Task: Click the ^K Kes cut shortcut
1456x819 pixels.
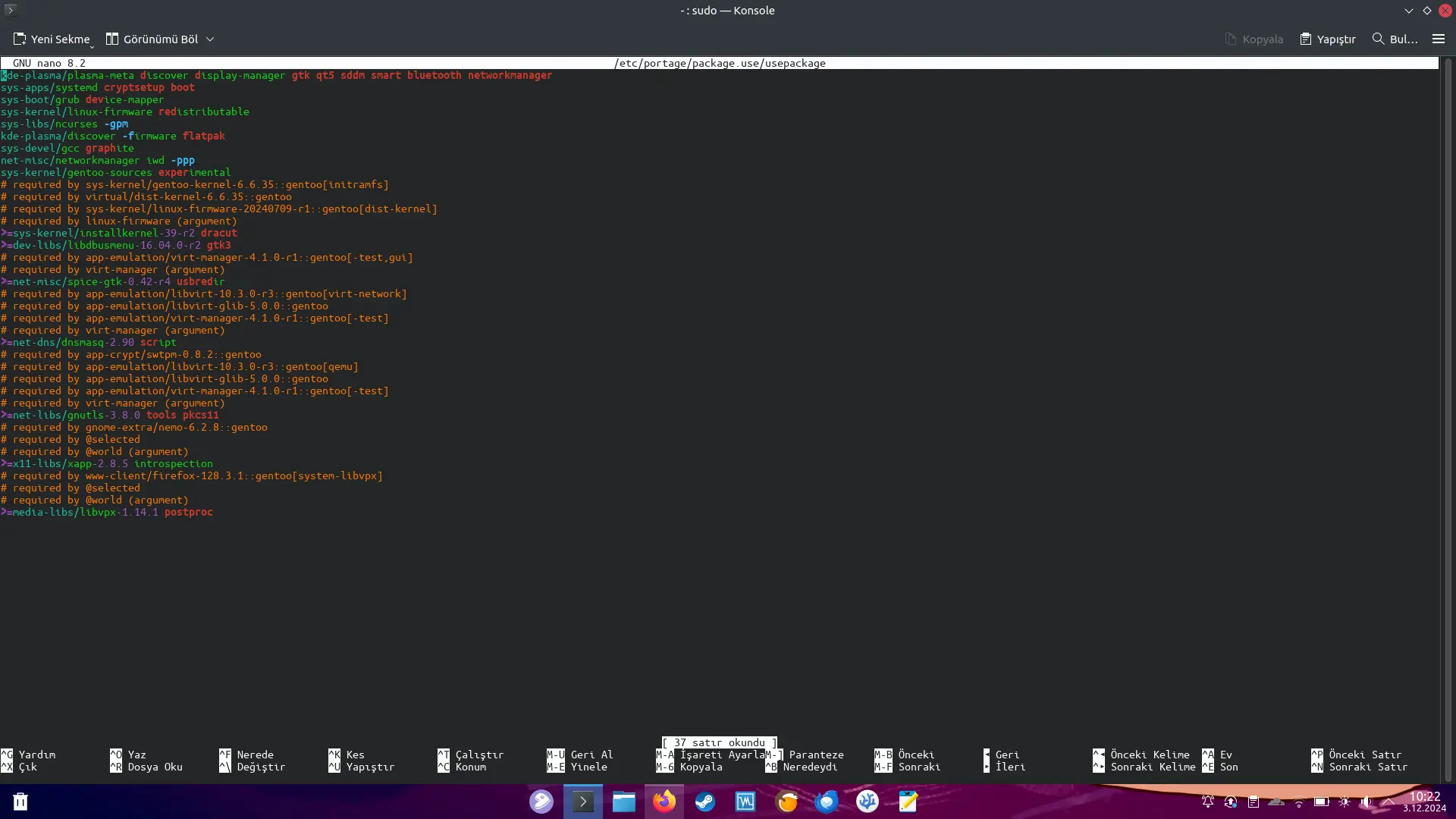Action: point(347,755)
